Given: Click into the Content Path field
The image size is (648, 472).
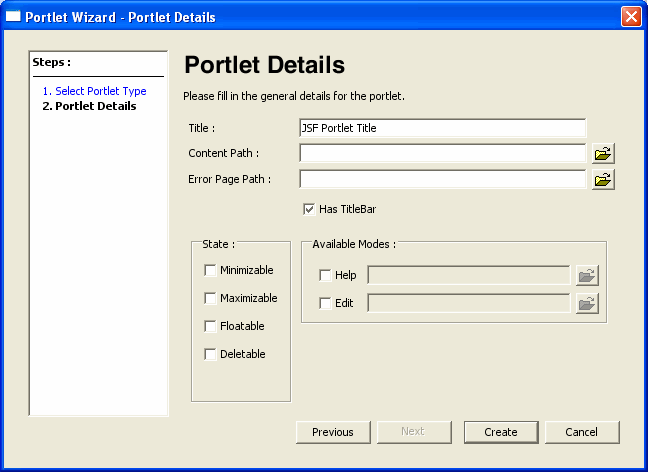Looking at the screenshot, I should point(442,153).
